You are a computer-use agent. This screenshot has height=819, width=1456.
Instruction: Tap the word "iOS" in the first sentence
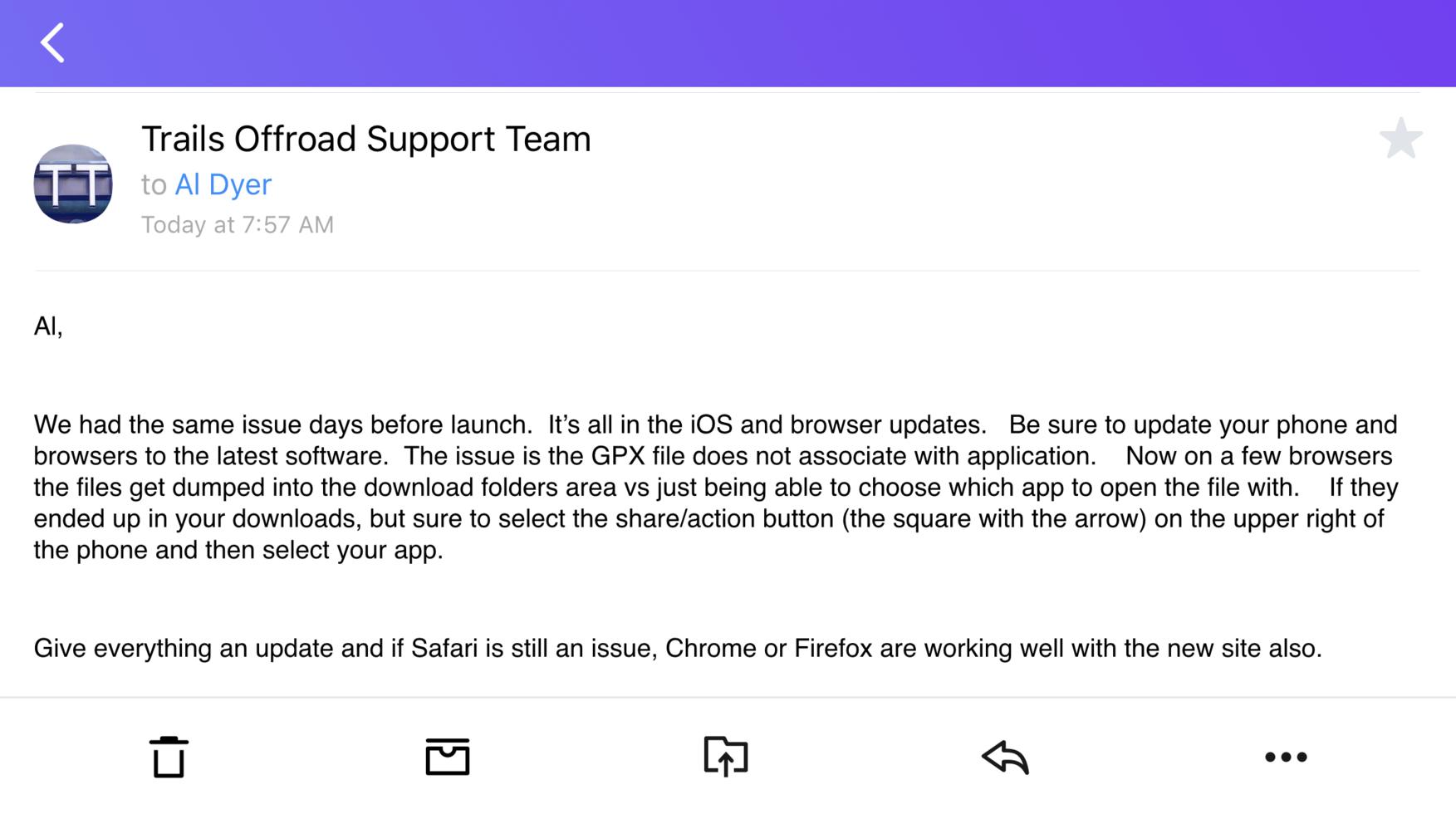click(711, 424)
